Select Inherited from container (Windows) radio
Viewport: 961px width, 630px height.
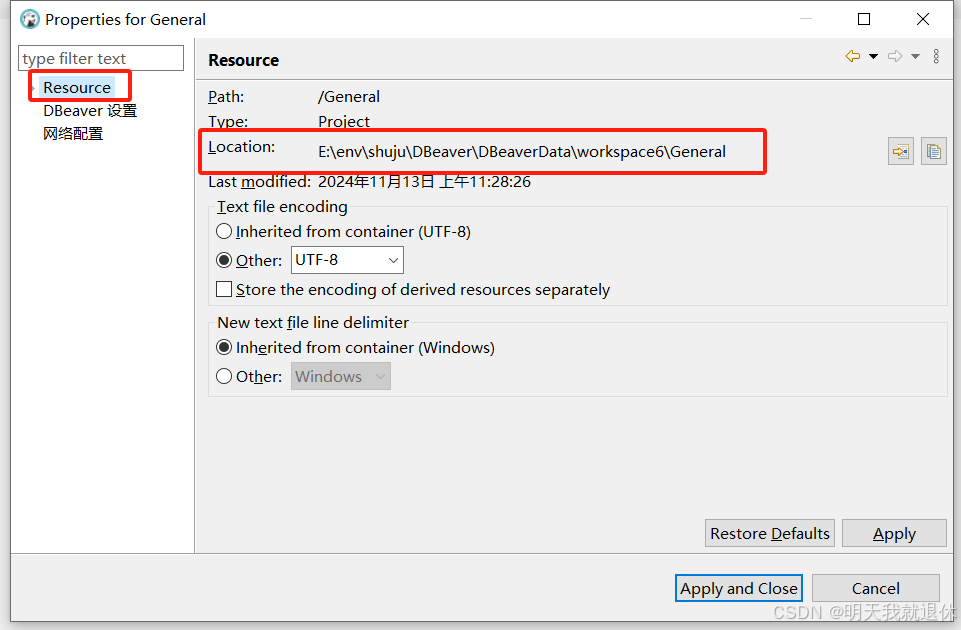224,347
